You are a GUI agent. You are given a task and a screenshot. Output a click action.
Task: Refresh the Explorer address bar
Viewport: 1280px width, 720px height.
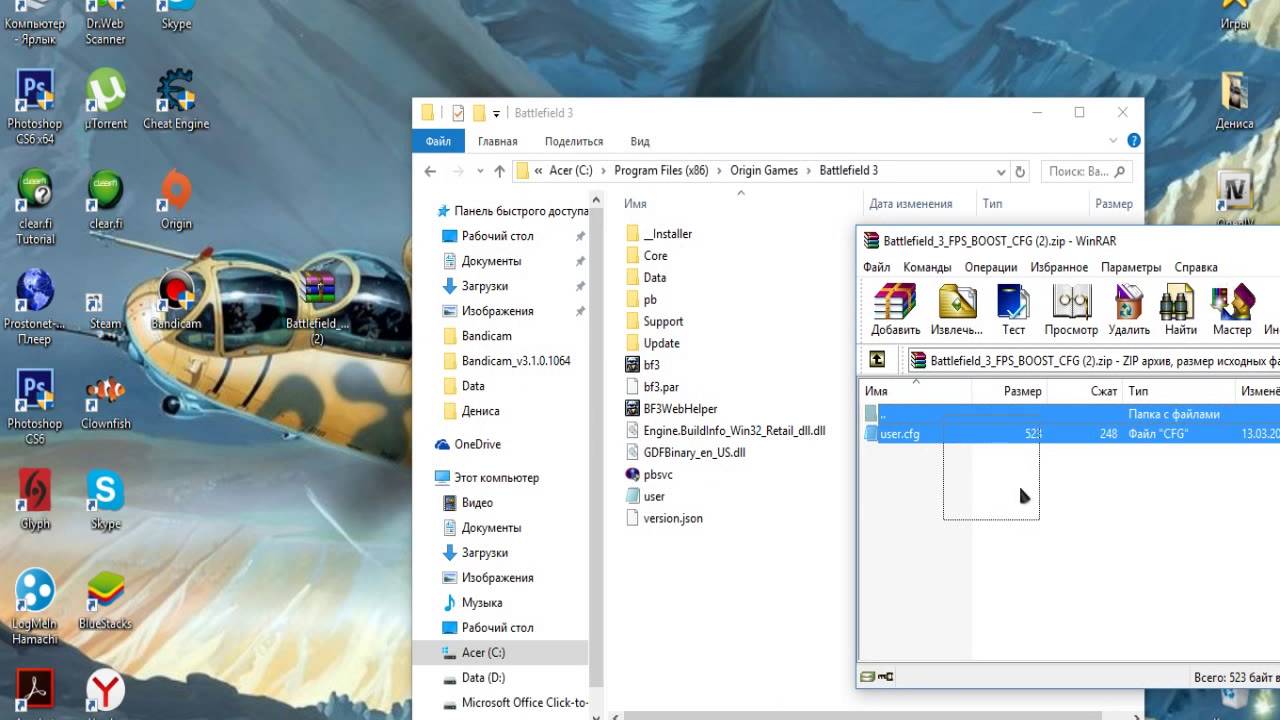tap(1020, 171)
